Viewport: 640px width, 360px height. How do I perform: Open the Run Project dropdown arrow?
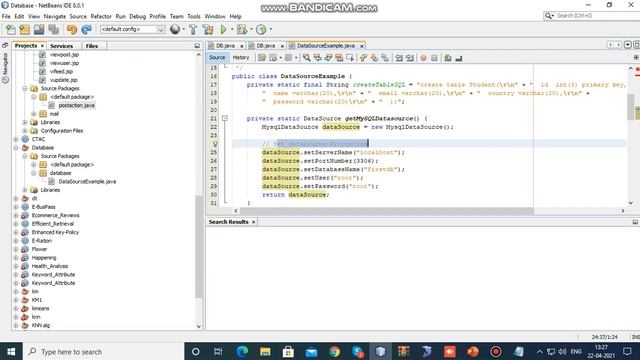(232, 29)
